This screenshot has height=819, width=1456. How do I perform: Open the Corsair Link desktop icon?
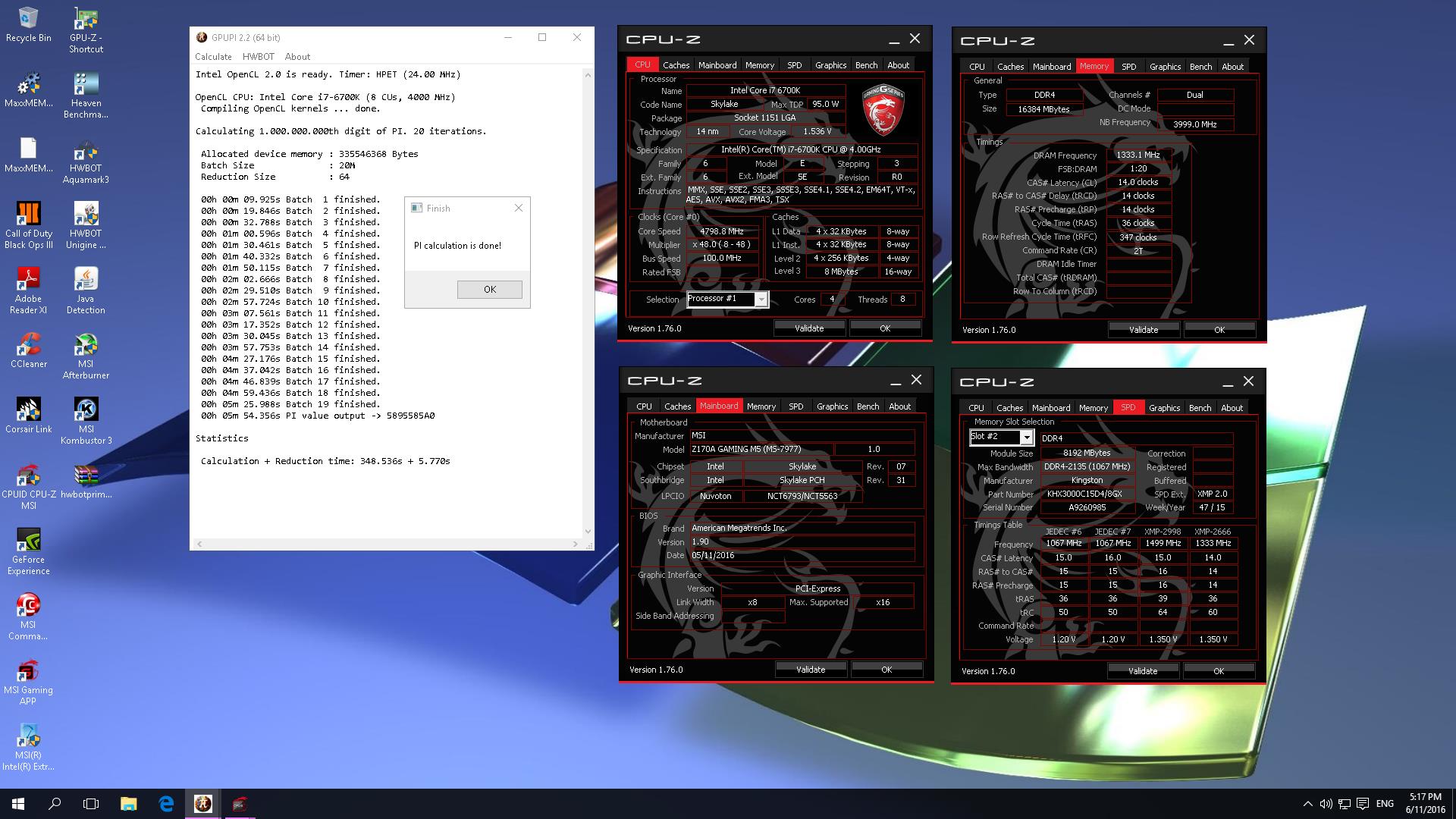28,416
